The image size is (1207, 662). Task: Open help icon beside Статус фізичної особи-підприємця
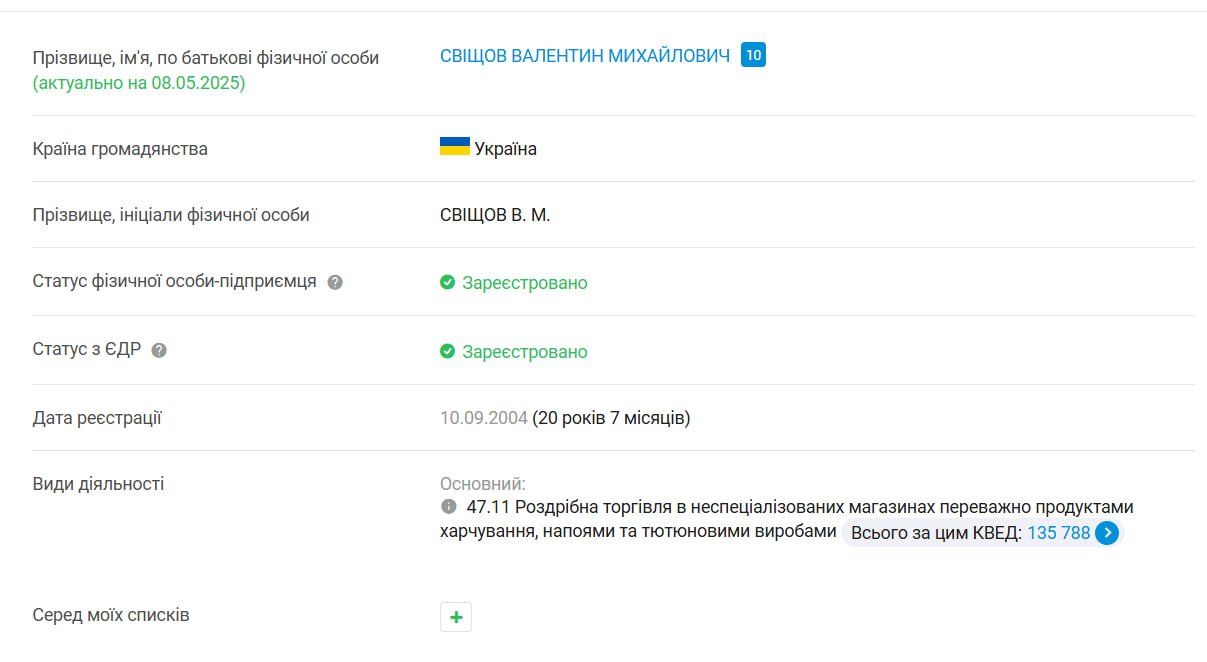pos(335,282)
